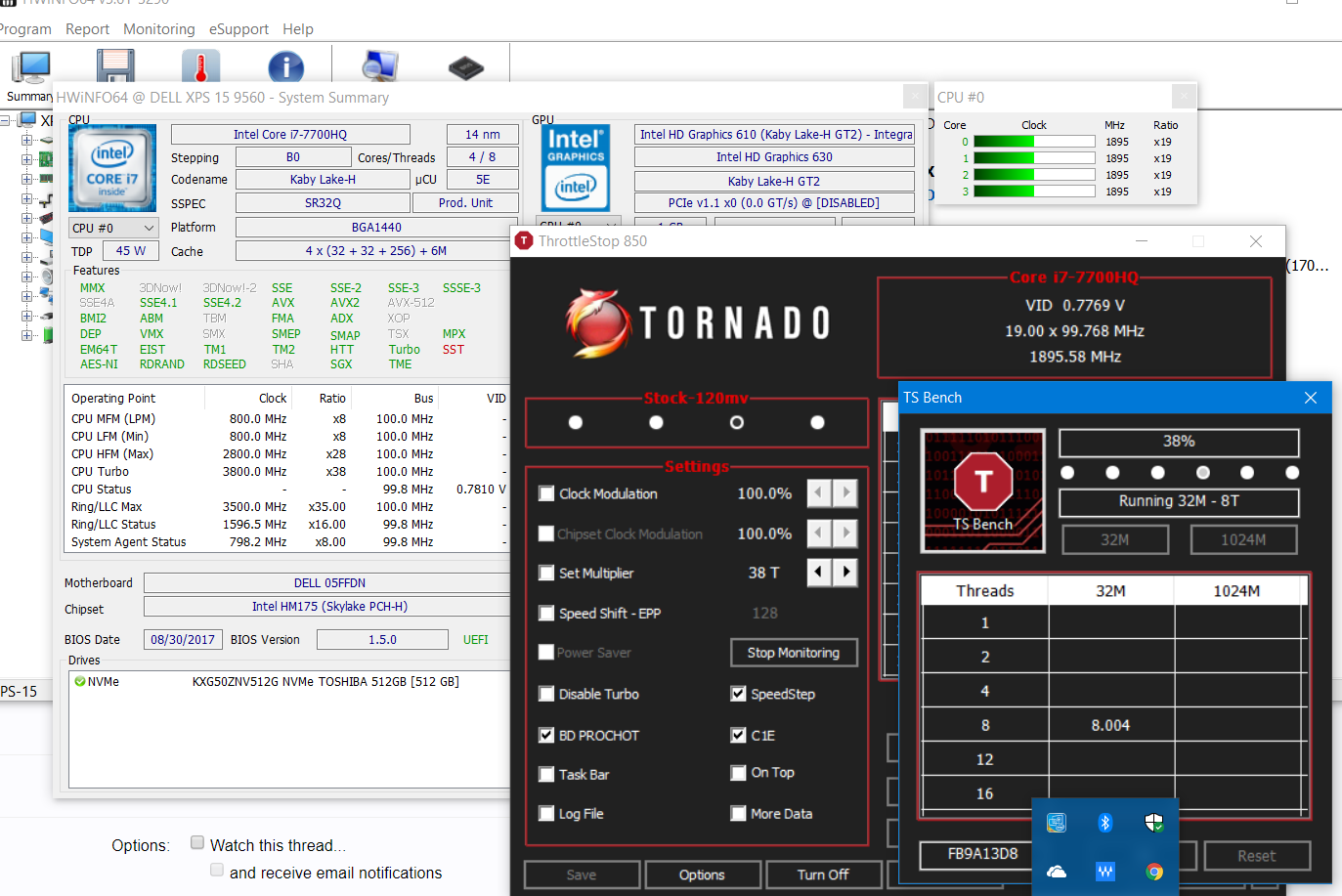Select the fourth ThrottleStop profile radio button
Screen dimensions: 1342x896
coord(817,422)
